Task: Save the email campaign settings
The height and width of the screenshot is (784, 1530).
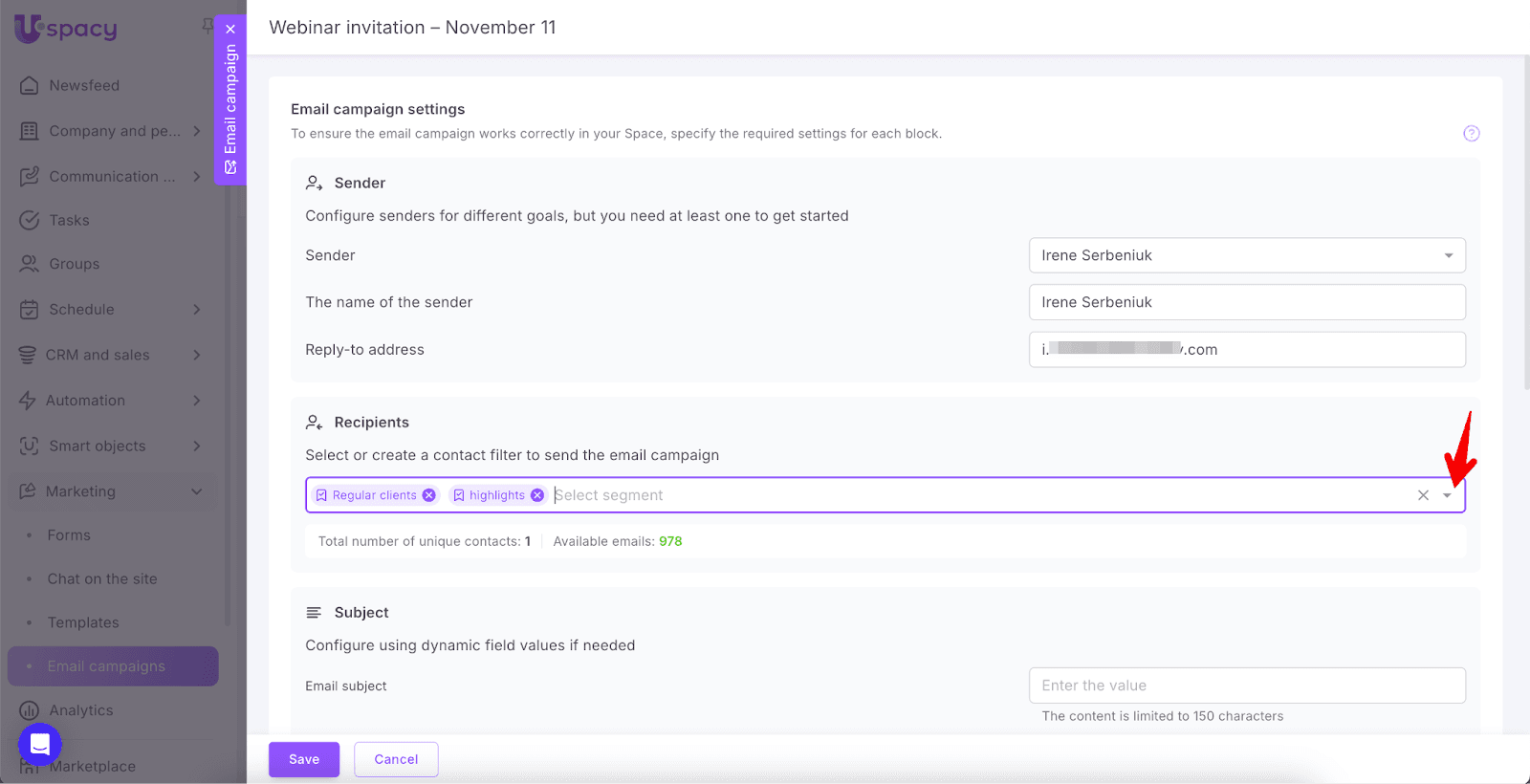Action: 304,759
